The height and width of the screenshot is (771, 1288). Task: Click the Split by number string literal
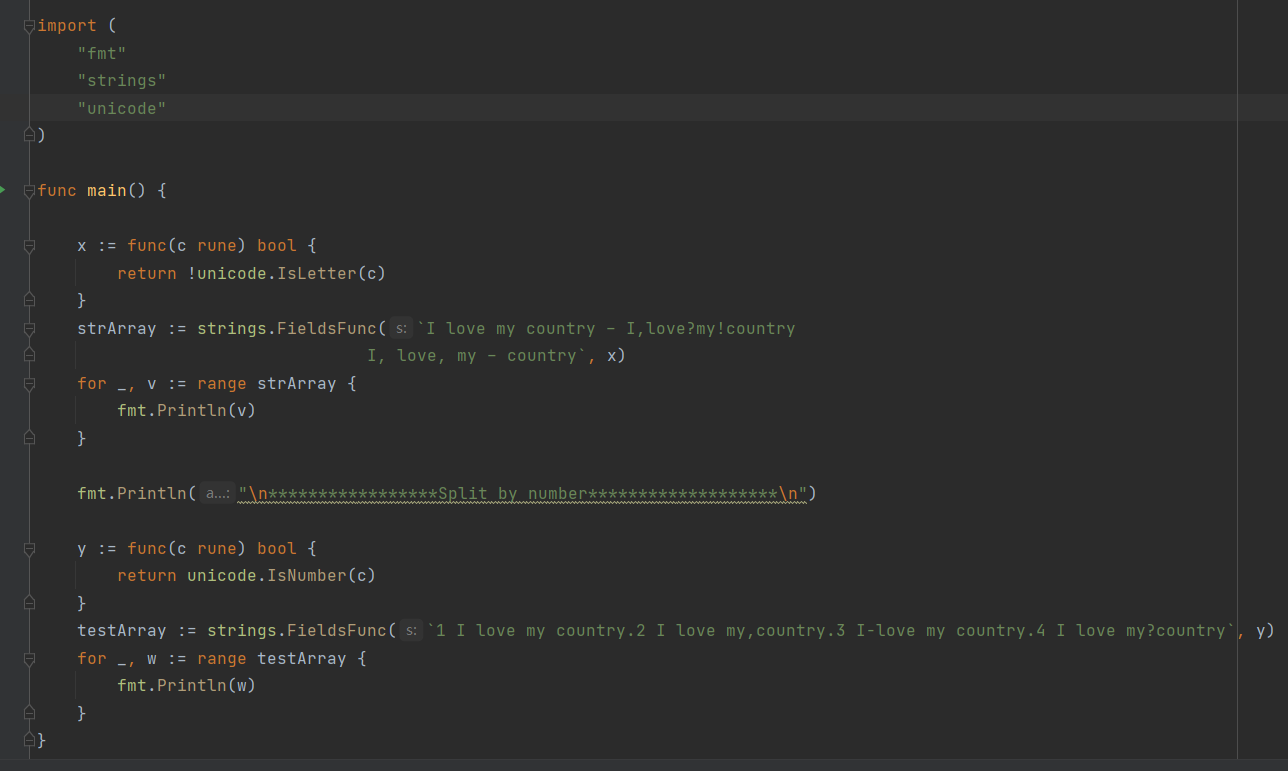point(522,493)
